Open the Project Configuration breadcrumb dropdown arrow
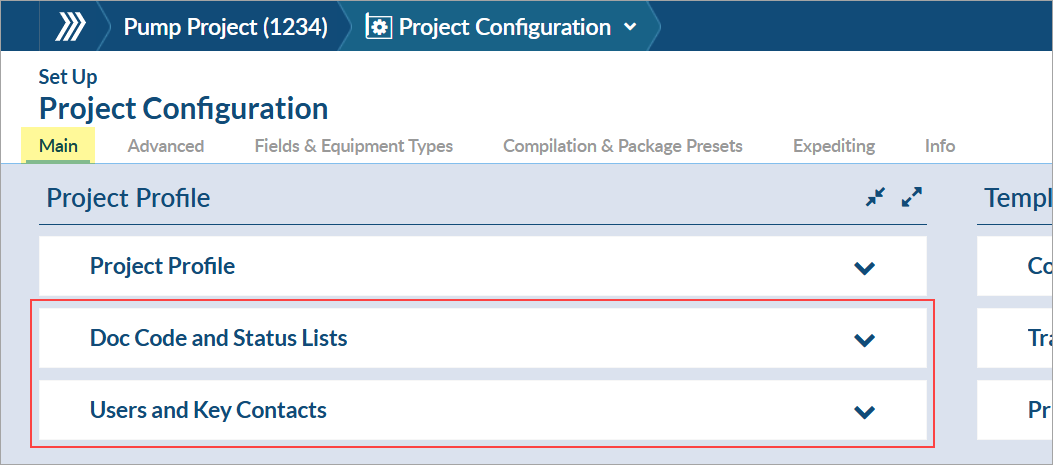 (x=630, y=27)
